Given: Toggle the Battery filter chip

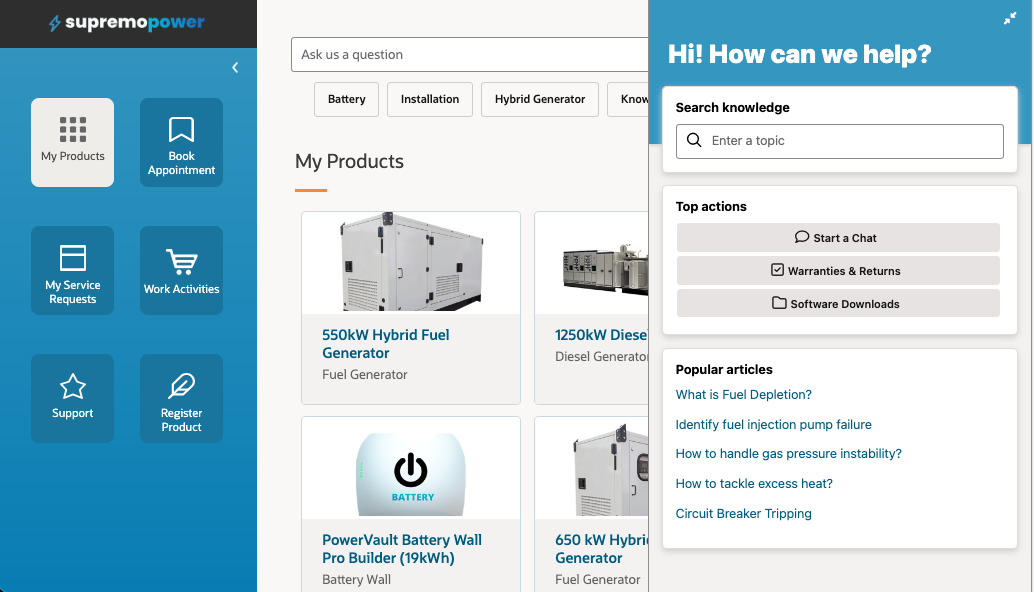Looking at the screenshot, I should pos(346,99).
